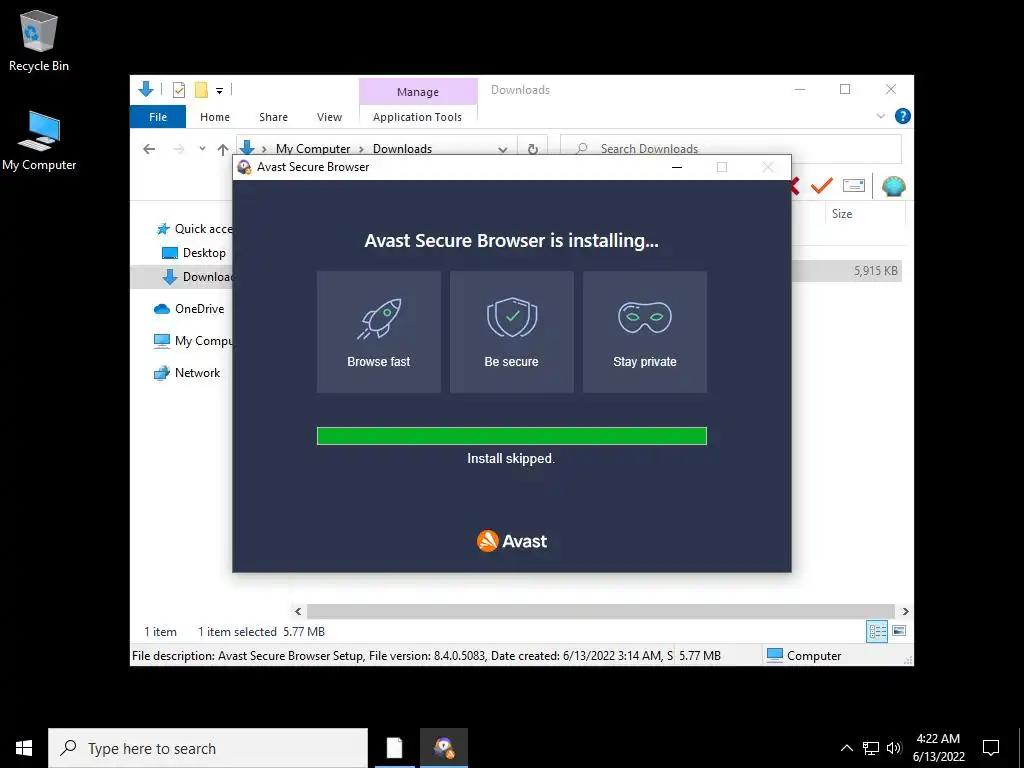Image resolution: width=1024 pixels, height=768 pixels.
Task: Click the orange checkmark ribbon icon
Action: point(822,186)
